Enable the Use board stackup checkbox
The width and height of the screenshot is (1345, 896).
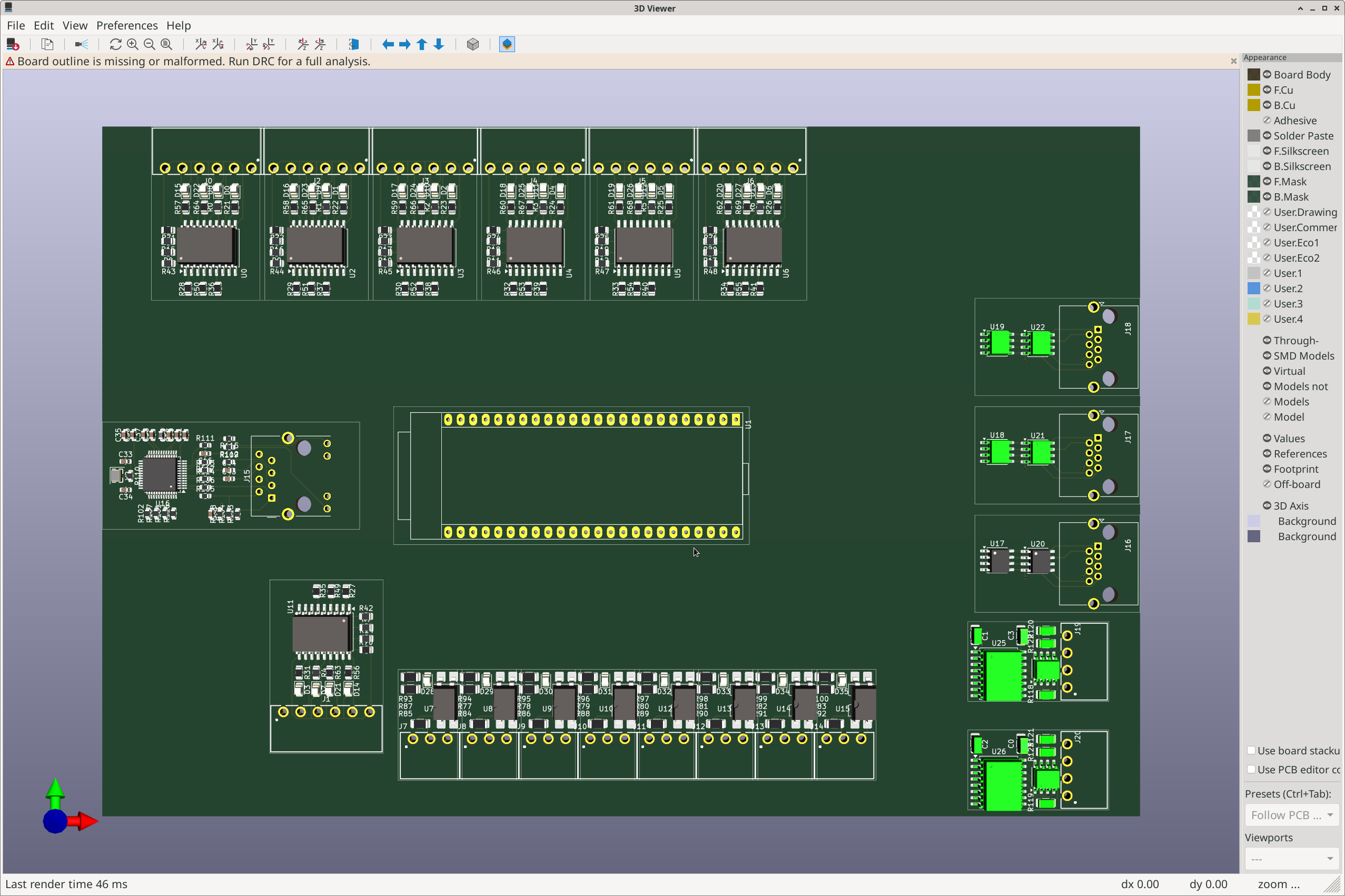click(x=1251, y=750)
